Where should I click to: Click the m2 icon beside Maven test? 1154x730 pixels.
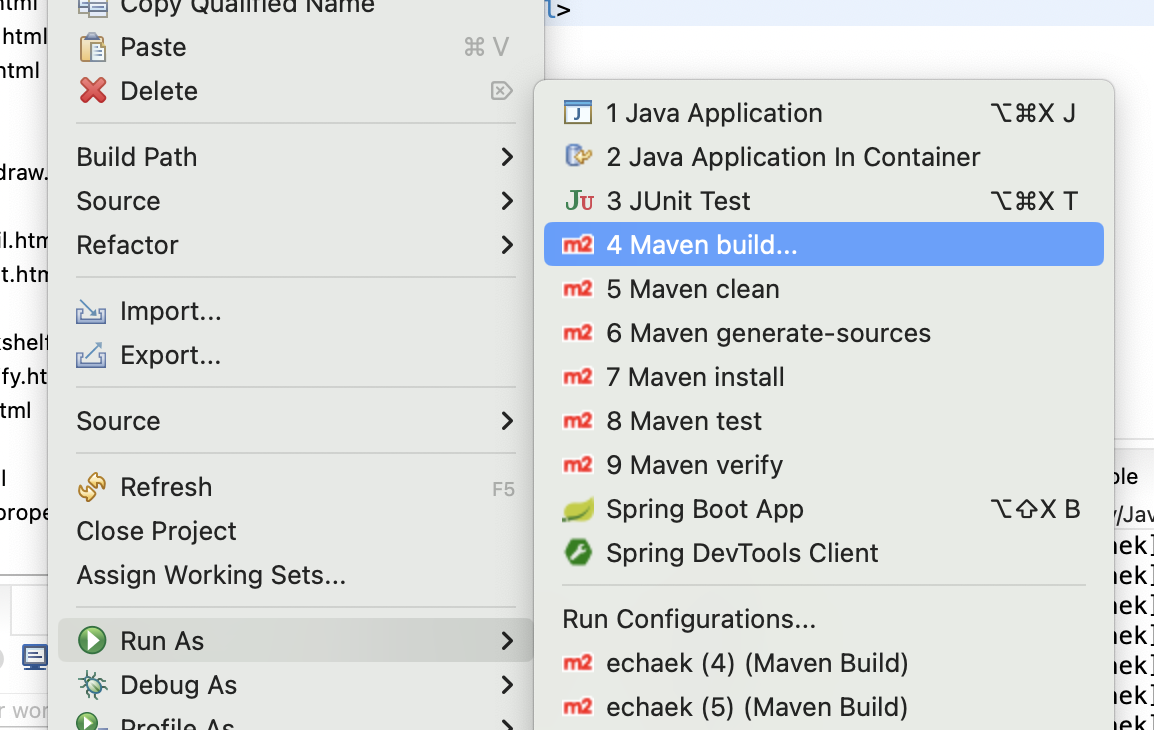[578, 420]
